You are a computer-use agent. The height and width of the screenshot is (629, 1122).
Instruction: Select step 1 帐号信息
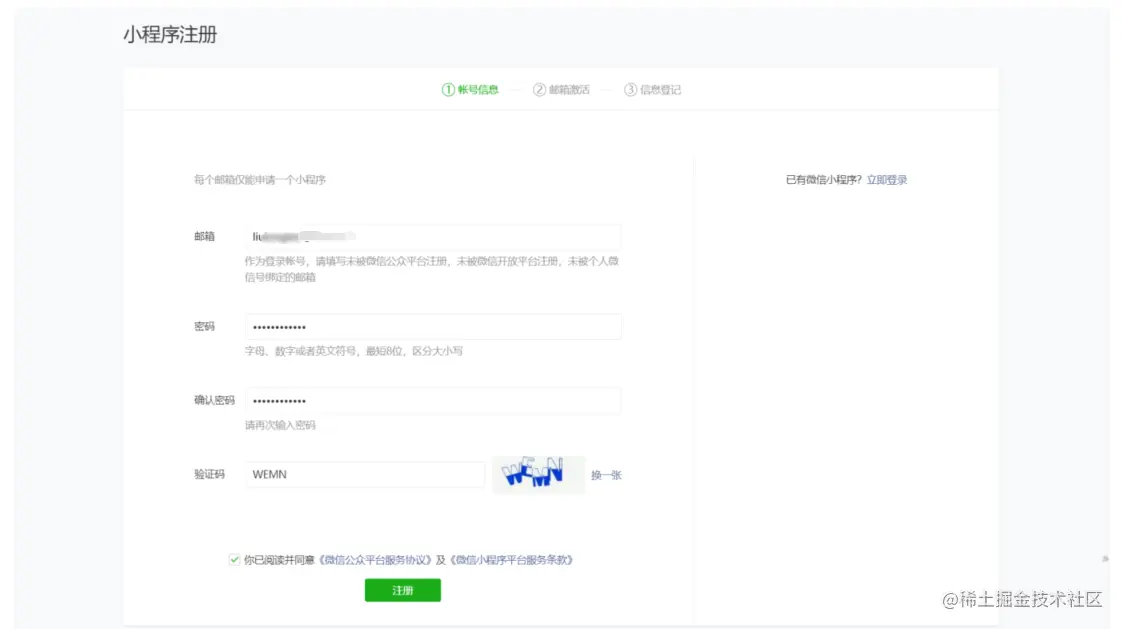tap(470, 89)
